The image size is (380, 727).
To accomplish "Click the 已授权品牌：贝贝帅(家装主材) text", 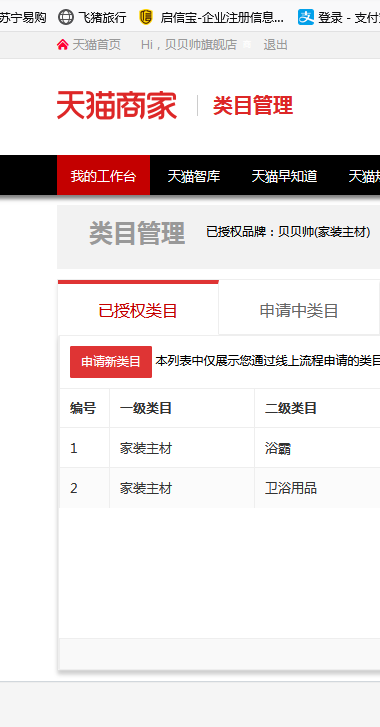I will pos(288,232).
